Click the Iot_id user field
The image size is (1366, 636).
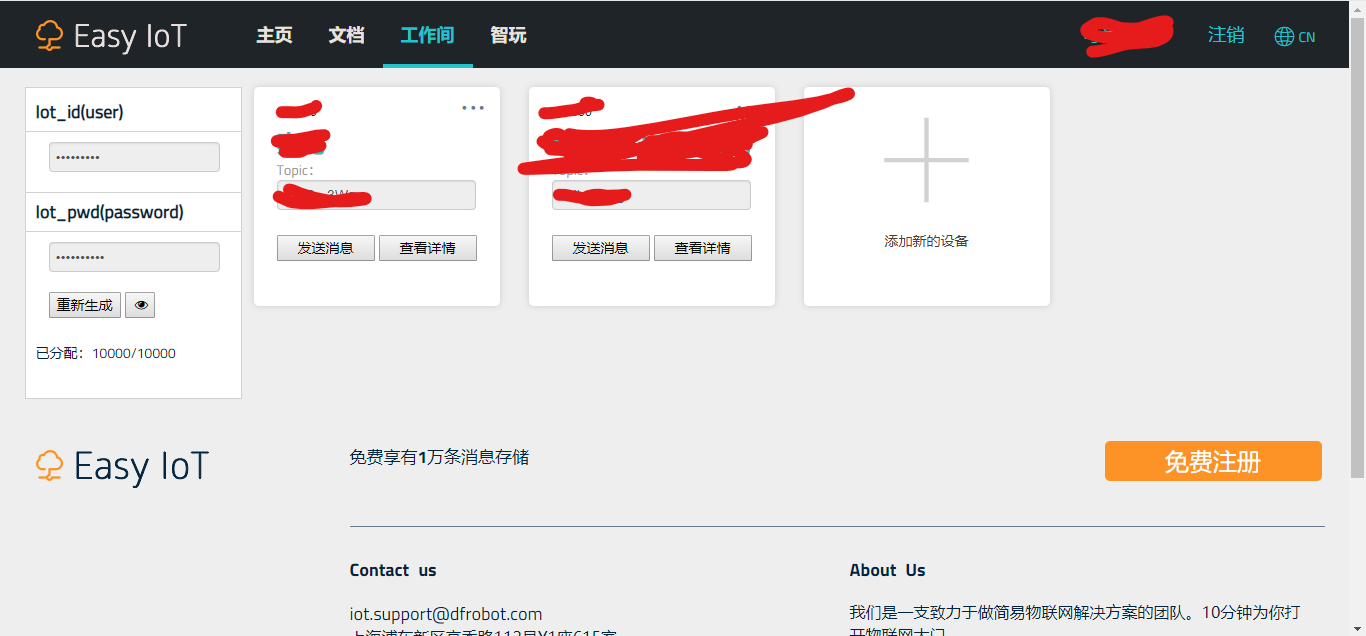click(x=134, y=157)
